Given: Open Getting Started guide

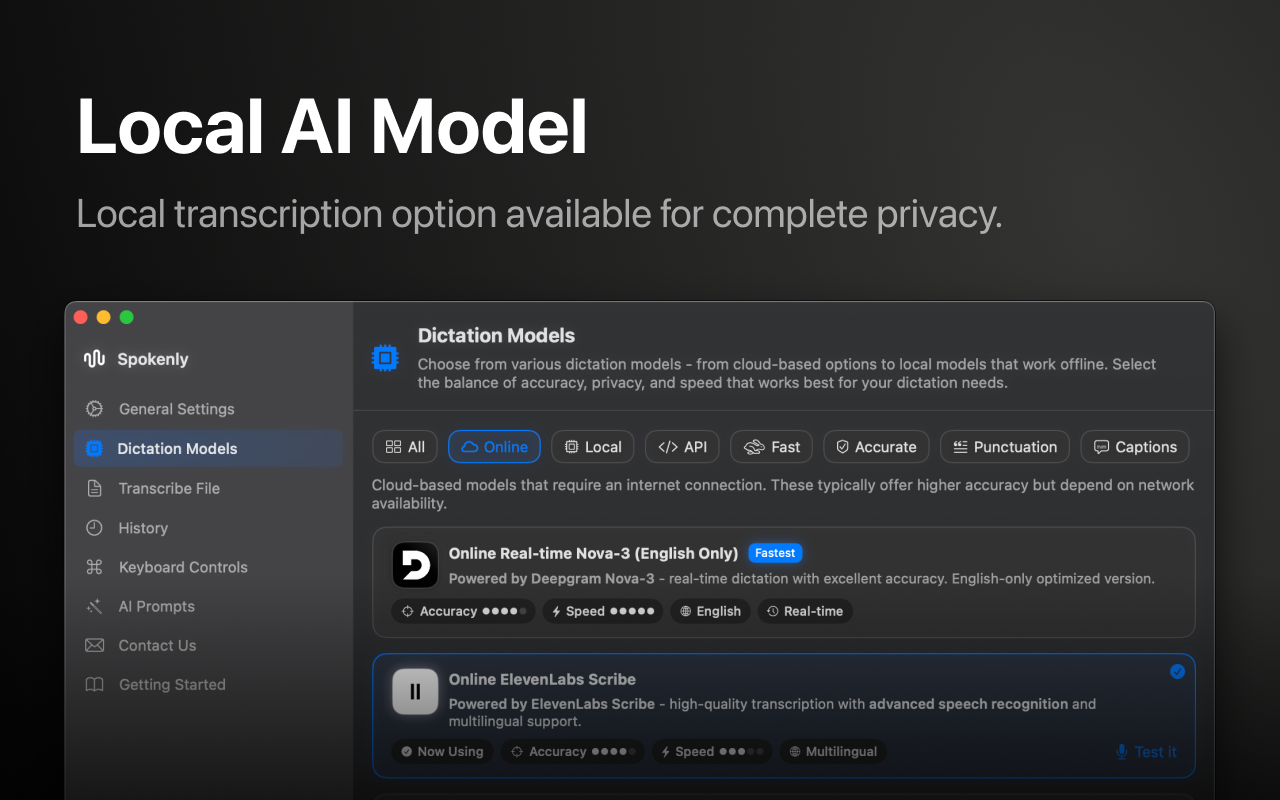Looking at the screenshot, I should pos(208,685).
